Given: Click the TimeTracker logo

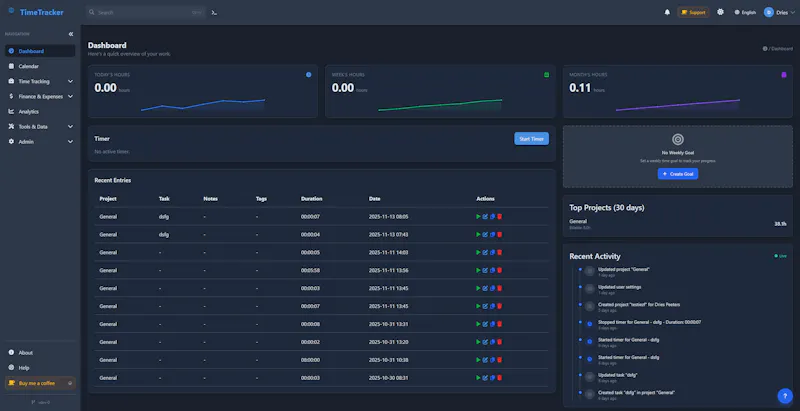Looking at the screenshot, I should (x=36, y=12).
